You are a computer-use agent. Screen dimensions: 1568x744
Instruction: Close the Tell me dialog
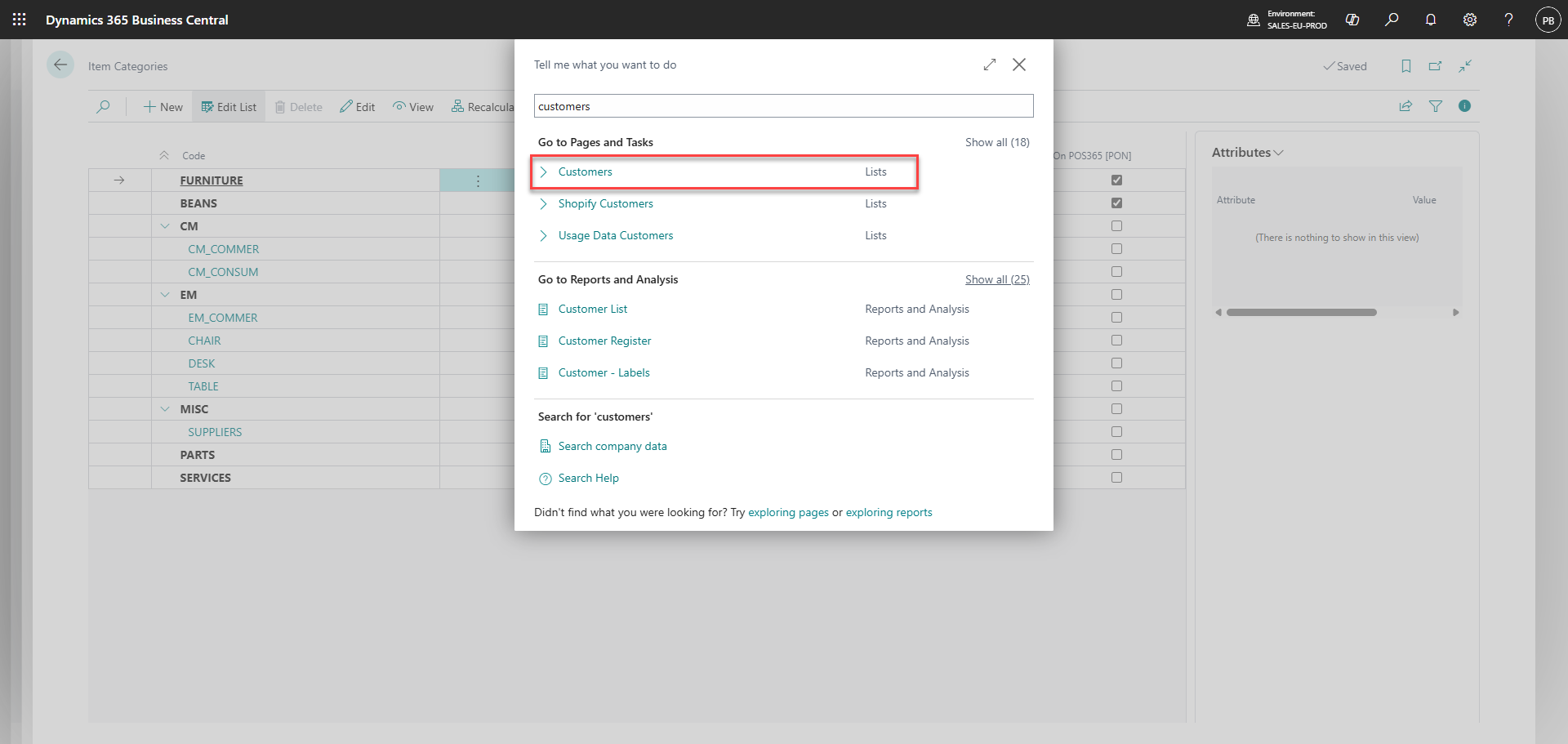(x=1019, y=65)
